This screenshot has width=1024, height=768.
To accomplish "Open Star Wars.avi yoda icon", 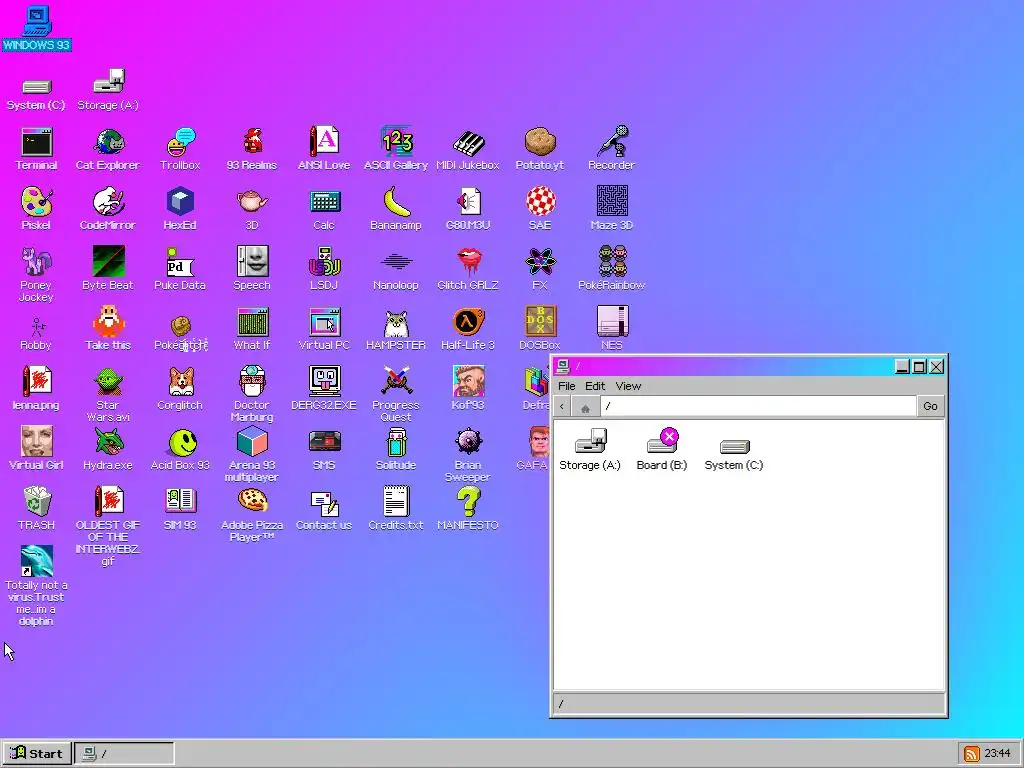I will 108,394.
